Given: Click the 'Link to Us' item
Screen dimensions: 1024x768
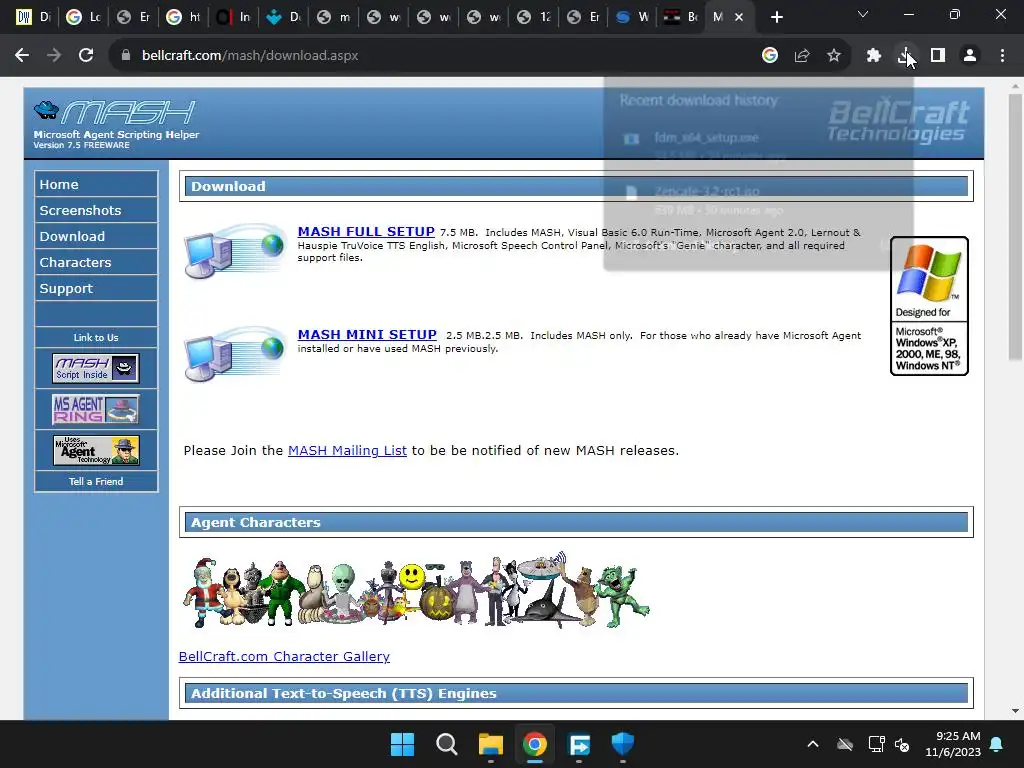Looking at the screenshot, I should pos(96,338).
